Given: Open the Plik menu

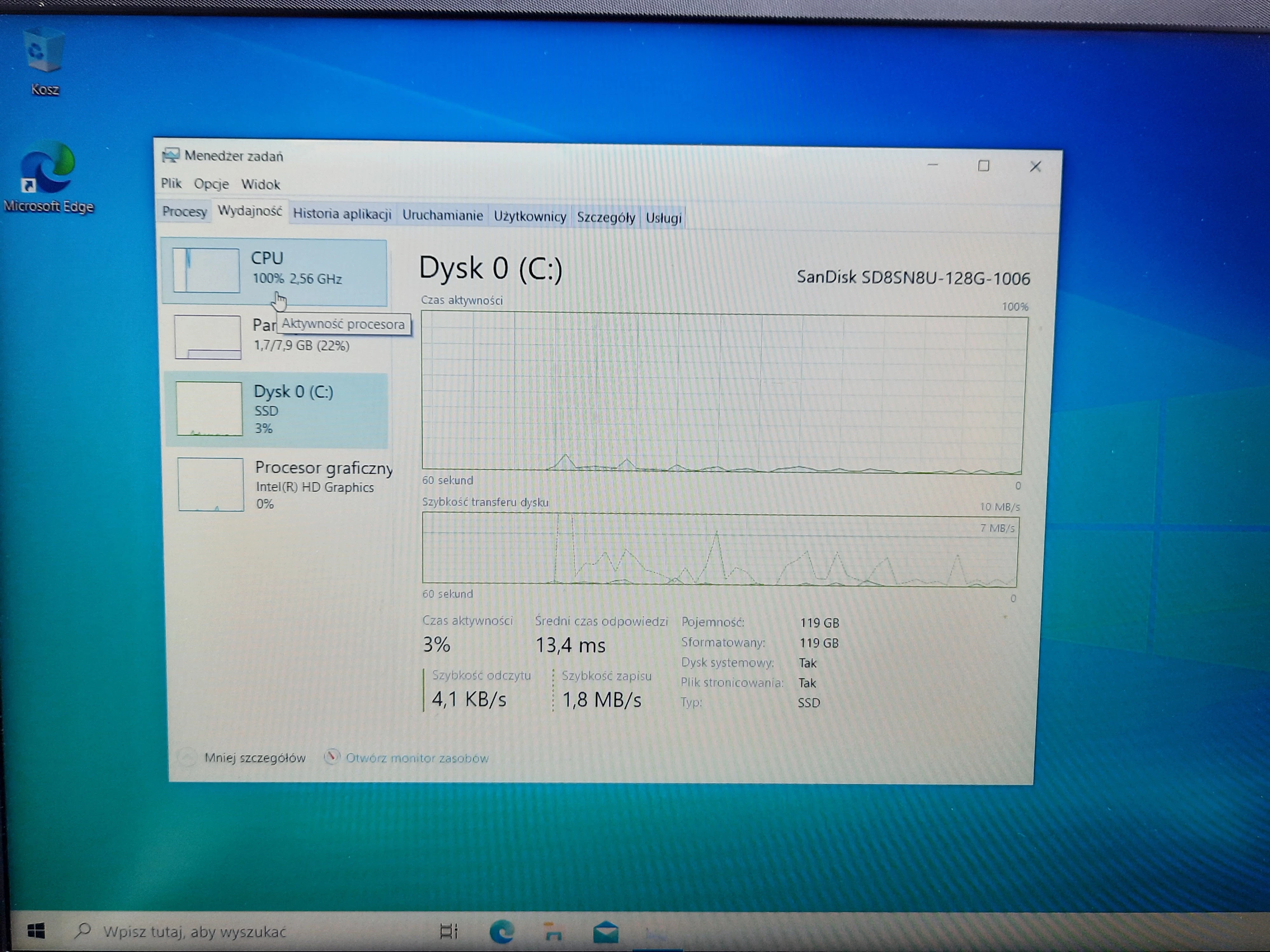Looking at the screenshot, I should tap(171, 183).
